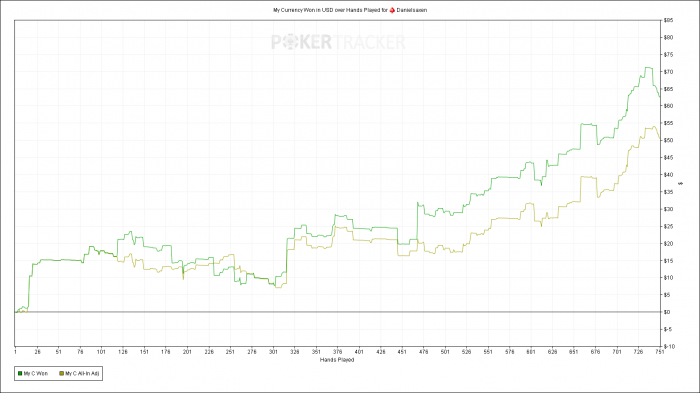Select the "My C All-In Adj" legend label
Screen dimensions: 700x393
pyautogui.click(x=82, y=373)
